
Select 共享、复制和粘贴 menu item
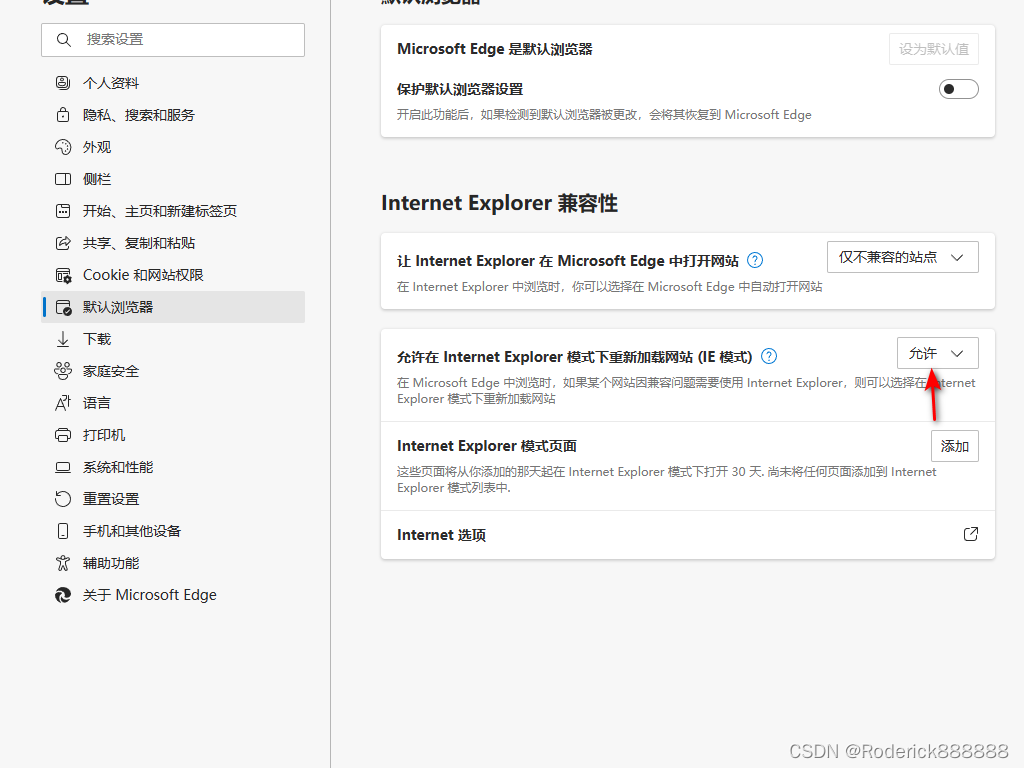173,243
